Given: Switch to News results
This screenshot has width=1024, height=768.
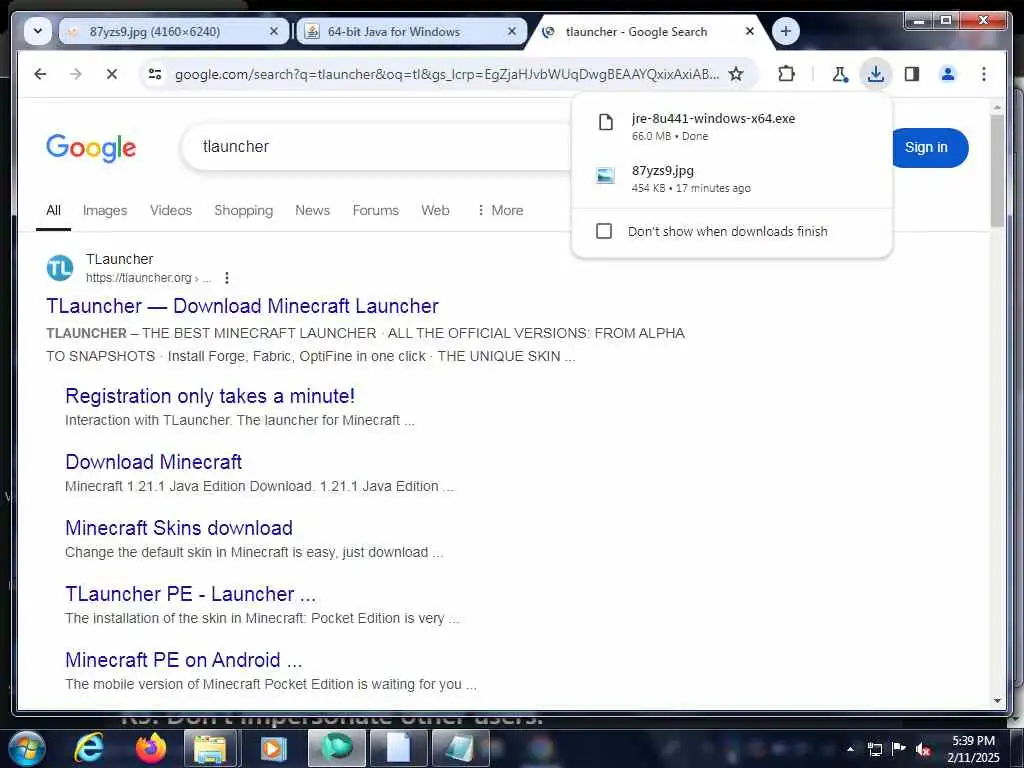Looking at the screenshot, I should (313, 210).
